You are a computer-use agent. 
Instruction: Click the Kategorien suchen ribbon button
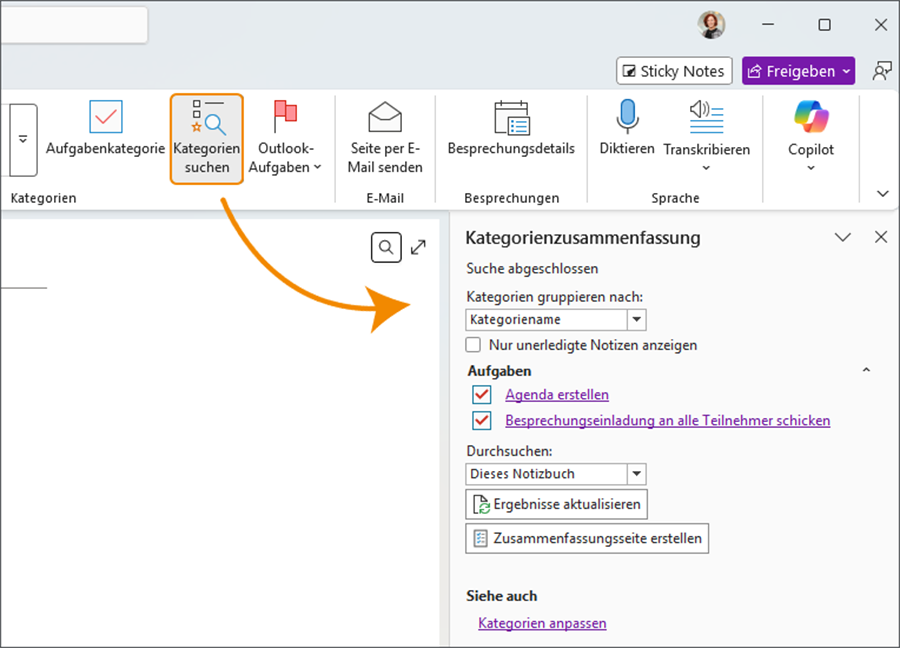coord(207,139)
